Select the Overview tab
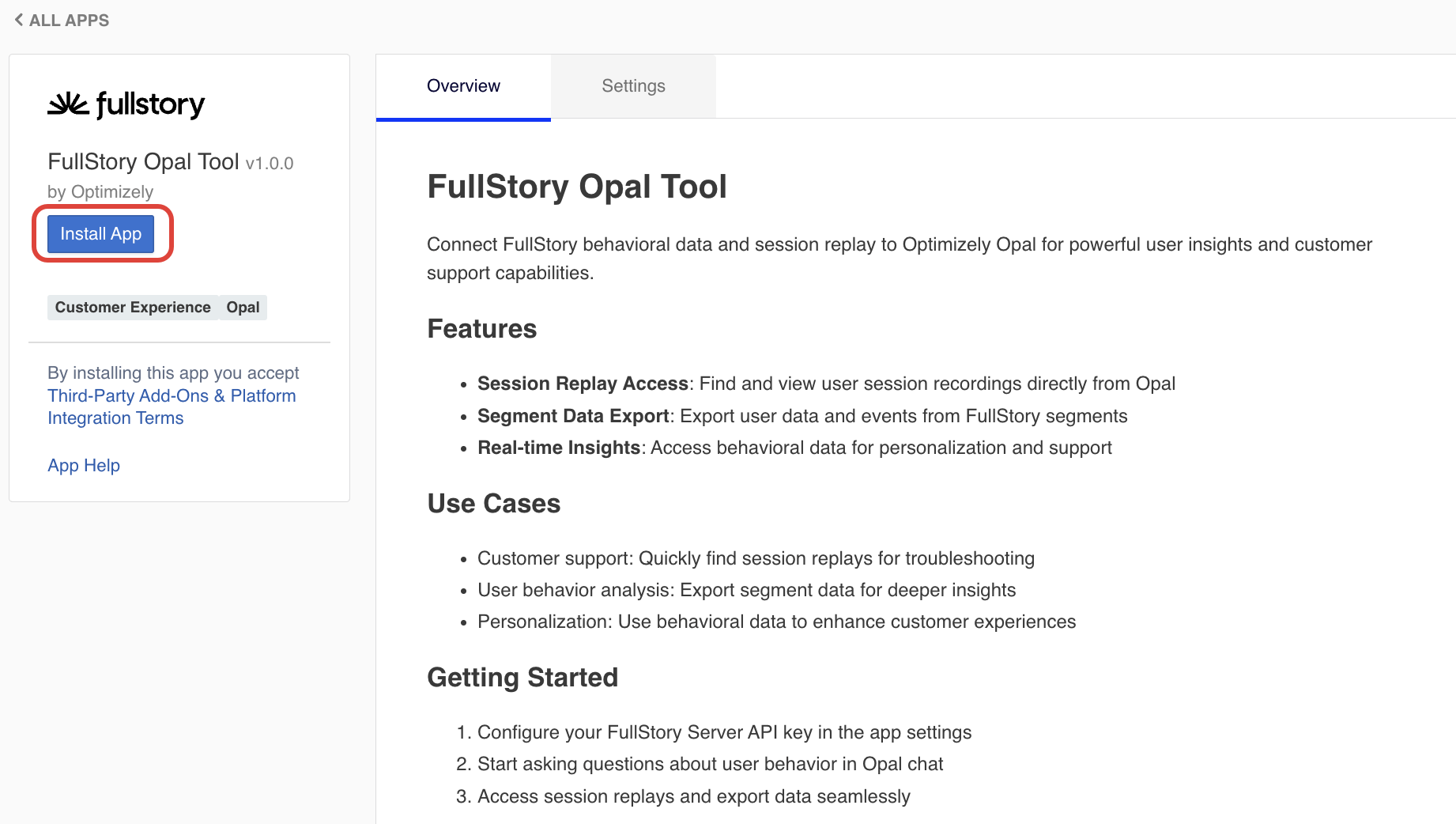 [x=463, y=86]
